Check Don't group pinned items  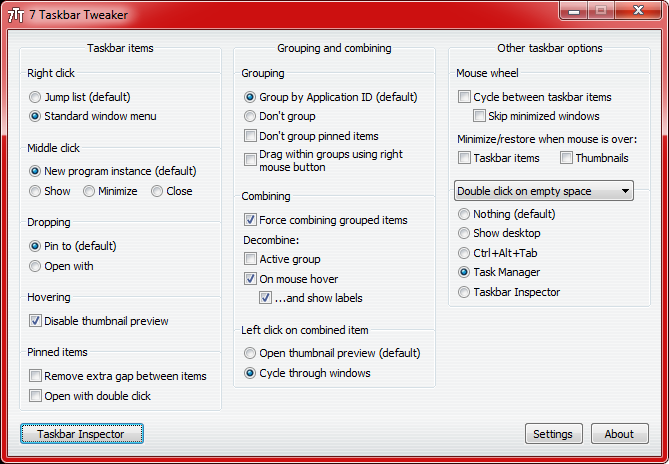(x=250, y=136)
